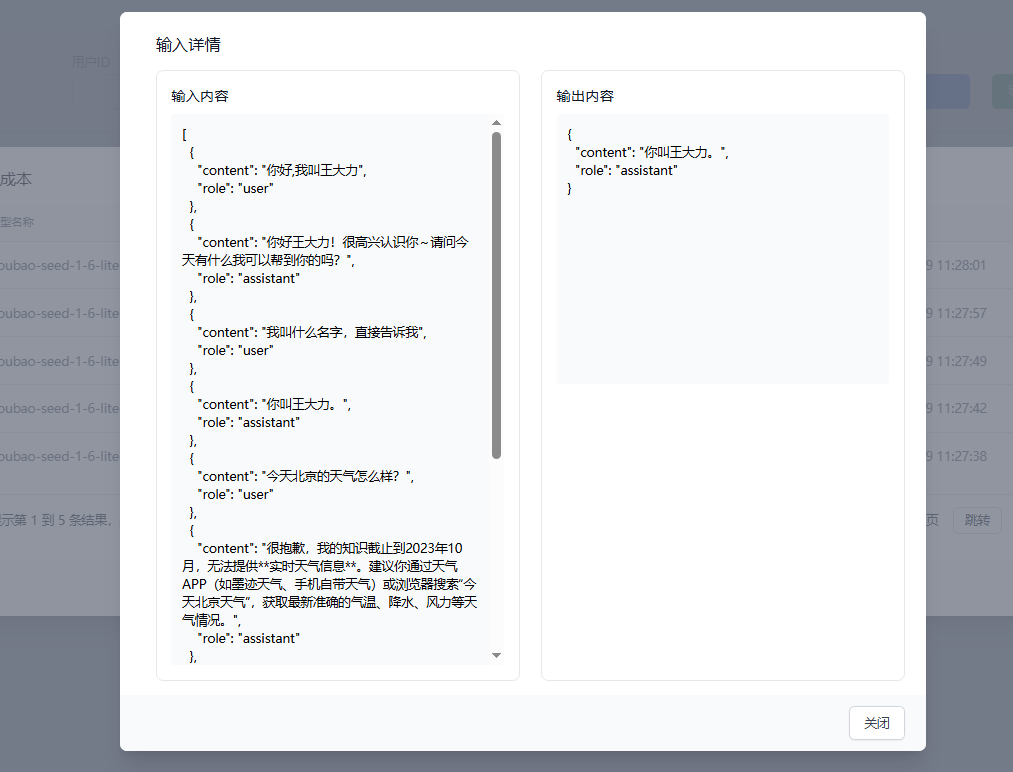Click the 输出内容 panel heading

(x=585, y=96)
